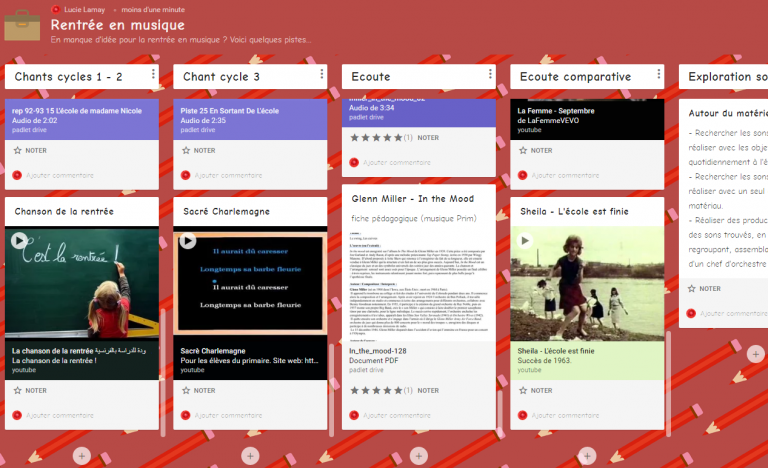The image size is (768, 468).
Task: Play Sheila L'école est finie video
Action: [x=525, y=240]
